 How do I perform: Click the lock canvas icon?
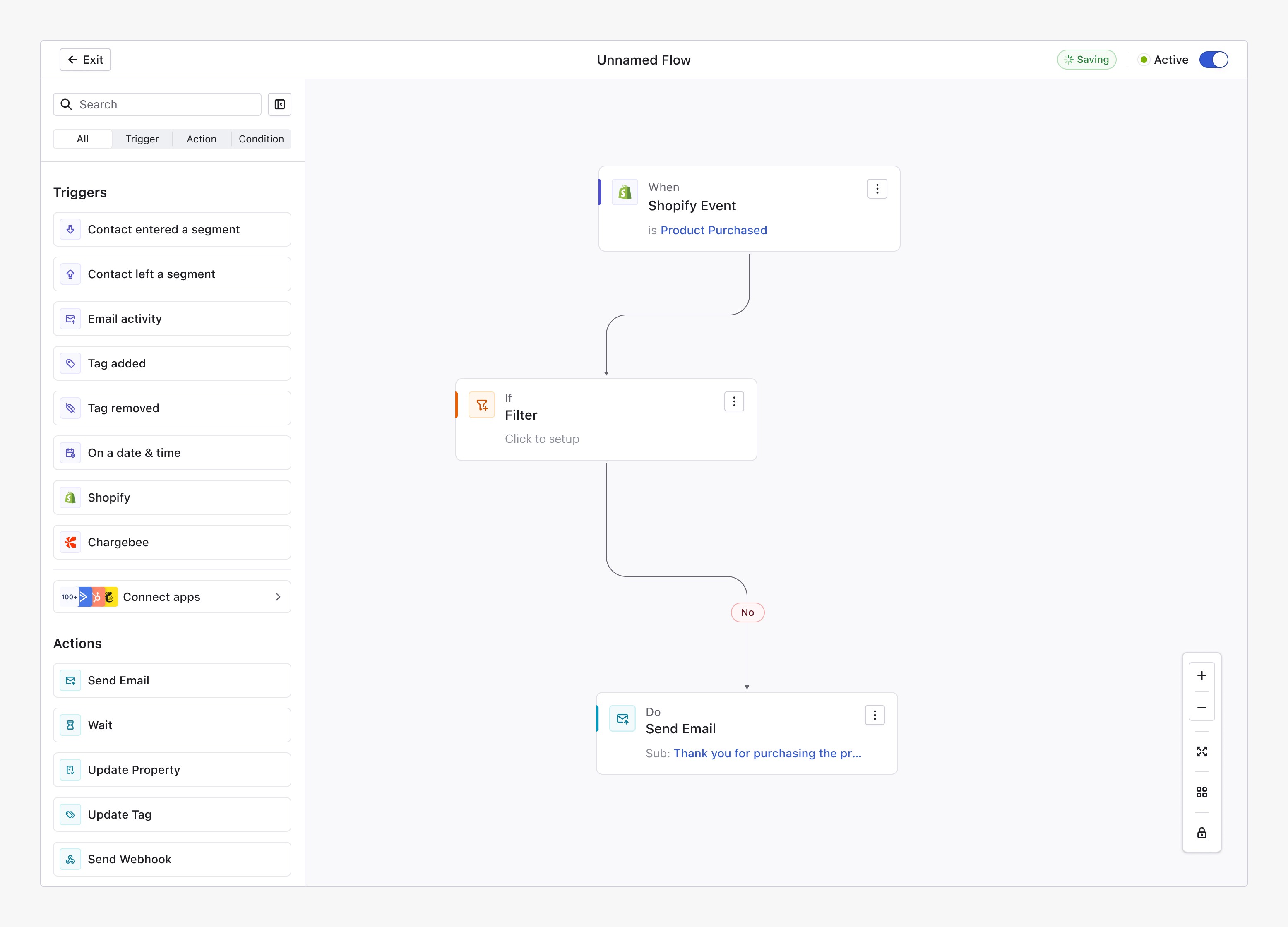[1201, 833]
